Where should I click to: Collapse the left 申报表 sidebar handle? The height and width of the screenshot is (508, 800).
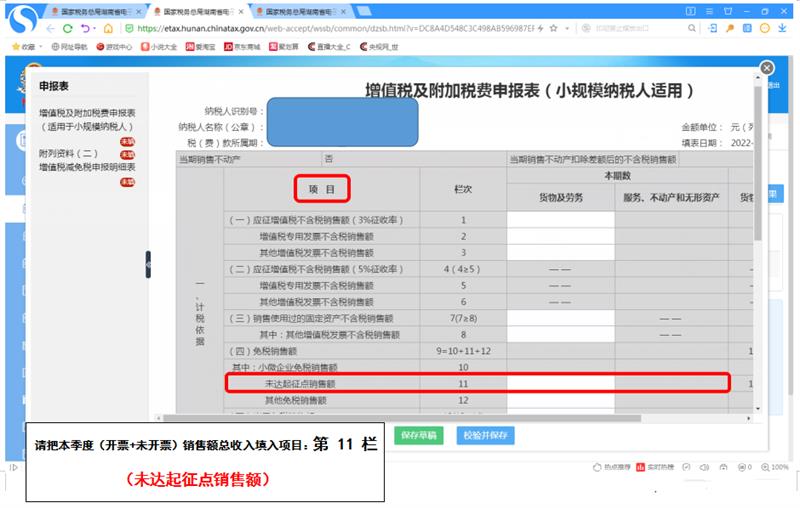(x=148, y=264)
